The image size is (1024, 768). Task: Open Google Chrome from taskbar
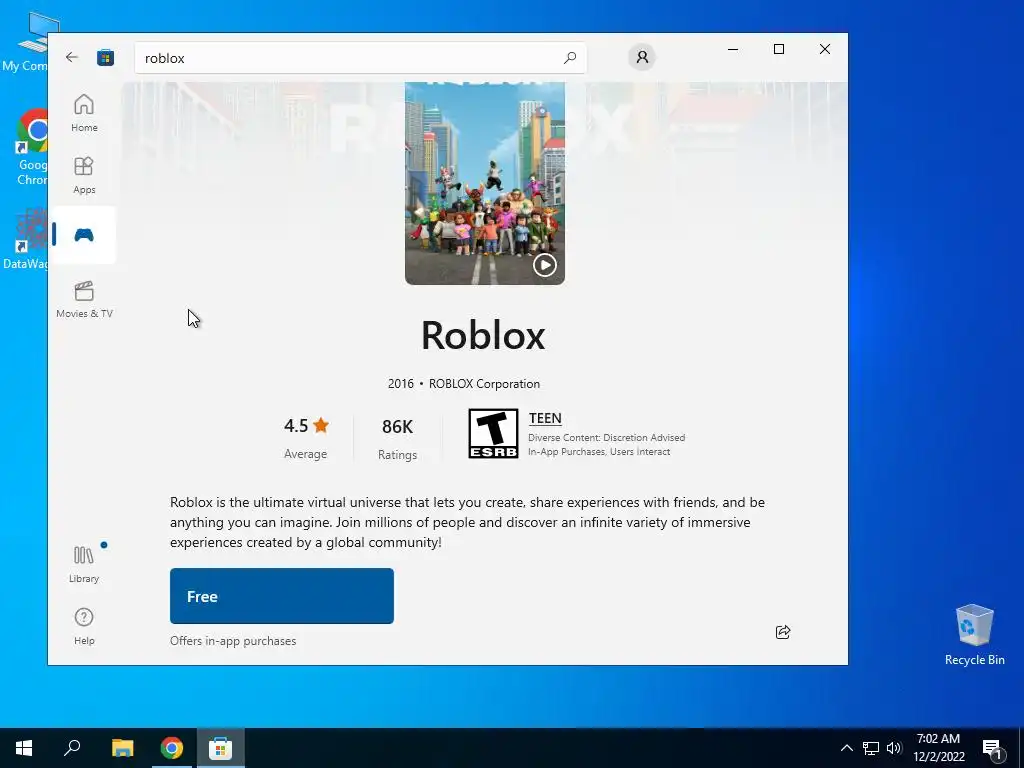pyautogui.click(x=172, y=748)
